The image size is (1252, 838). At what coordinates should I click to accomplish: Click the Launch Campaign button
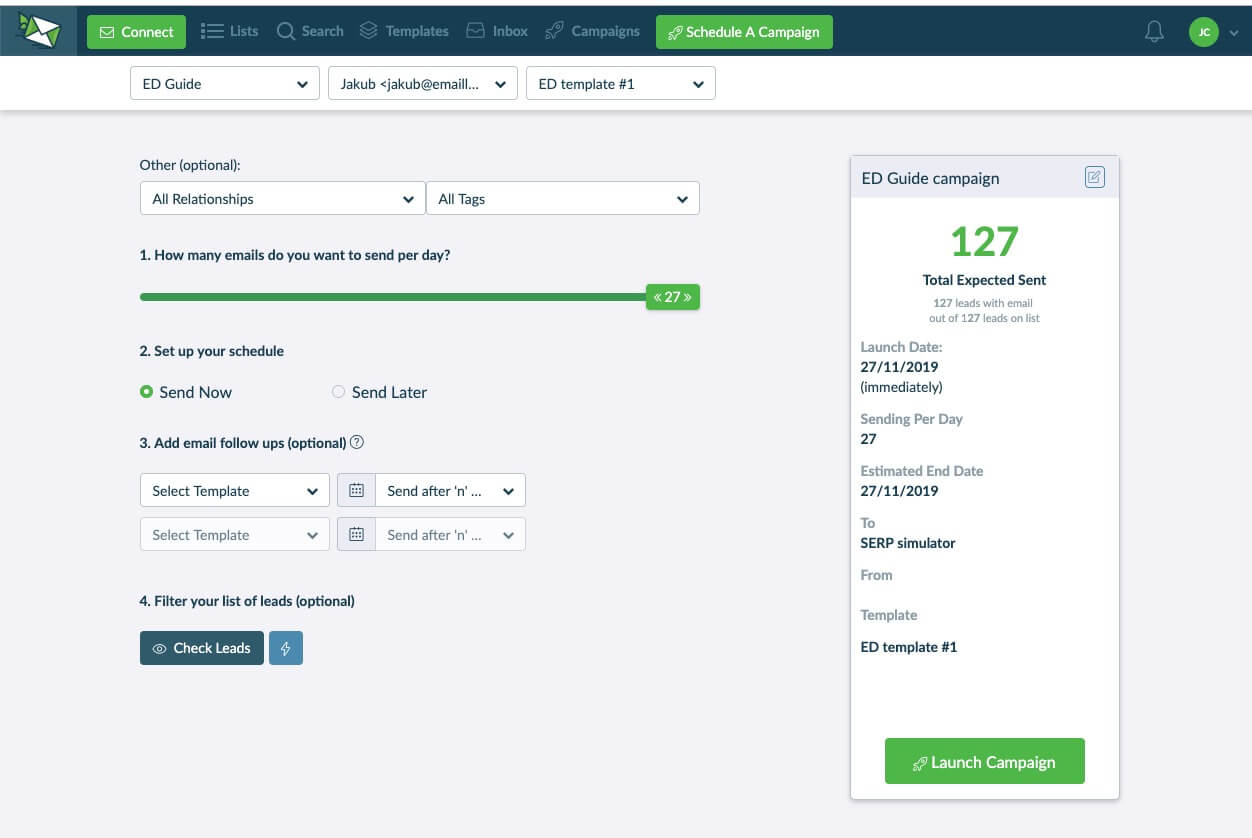[984, 761]
